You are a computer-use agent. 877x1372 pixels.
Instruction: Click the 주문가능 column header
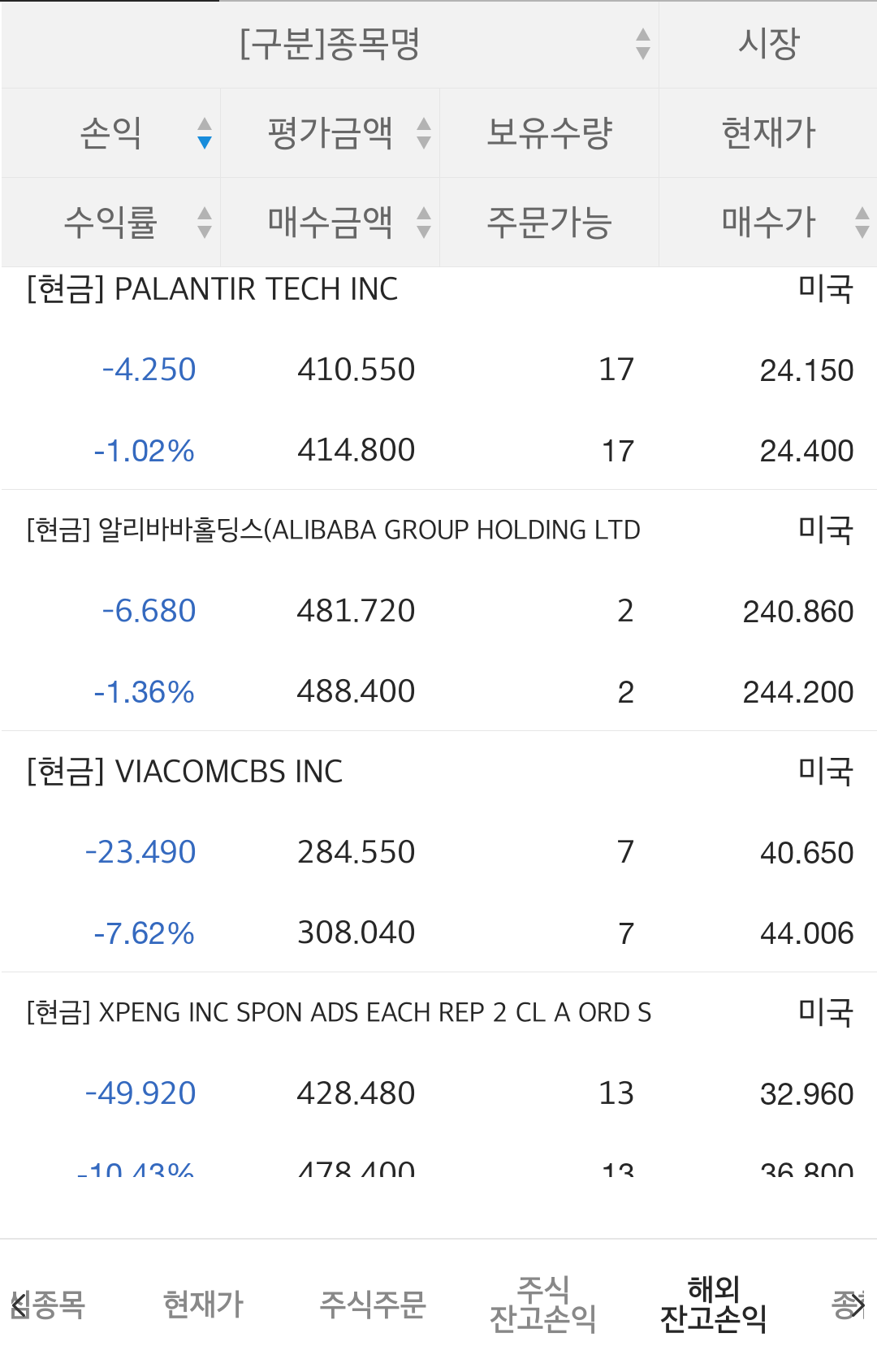(x=549, y=223)
